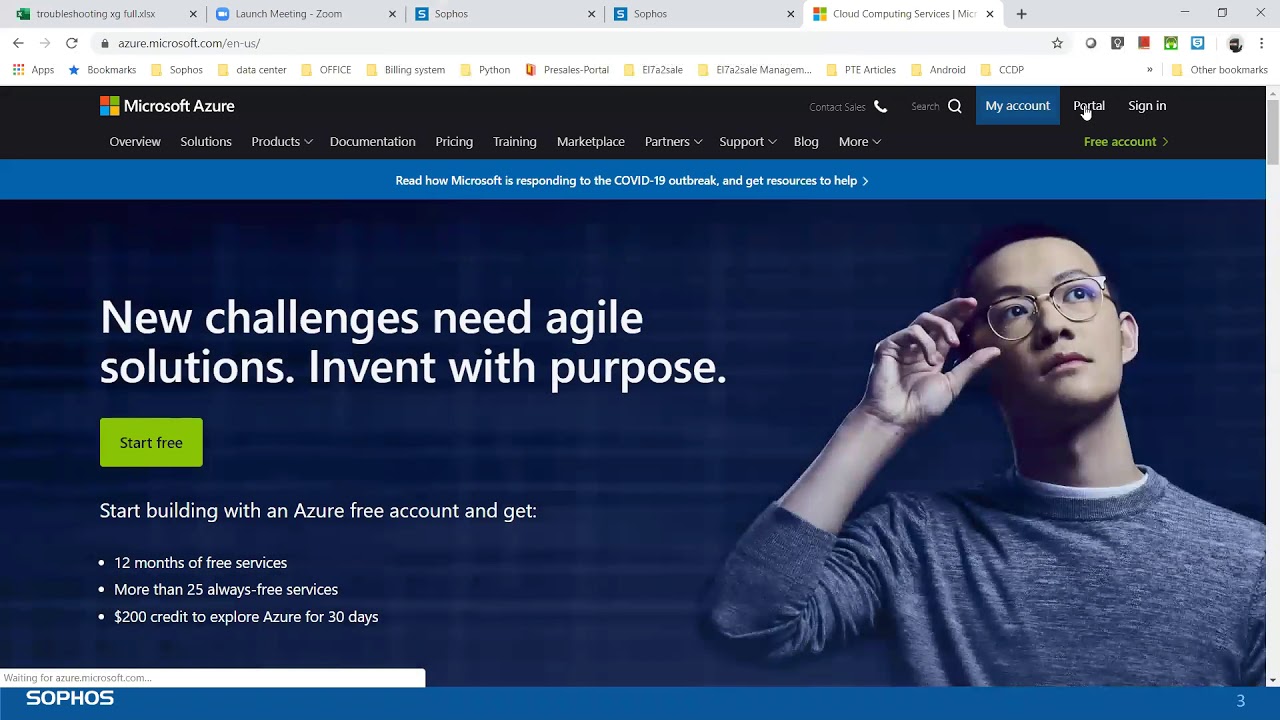Open the Python bookmark folder
Image resolution: width=1280 pixels, height=720 pixels.
pyautogui.click(x=485, y=70)
